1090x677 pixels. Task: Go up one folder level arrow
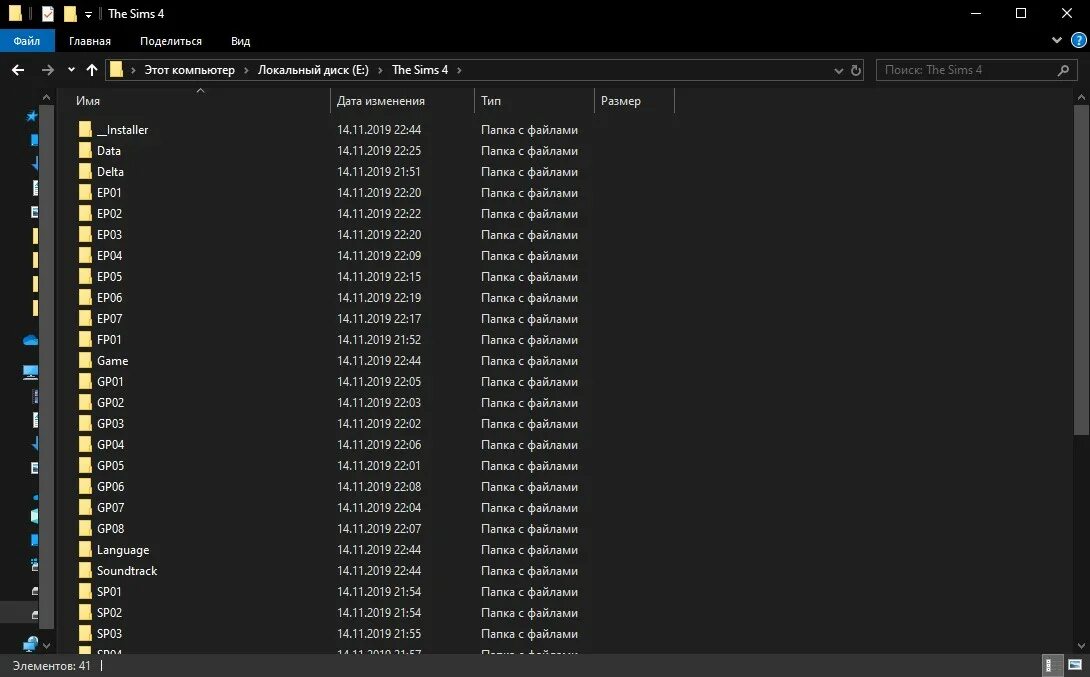click(x=92, y=70)
